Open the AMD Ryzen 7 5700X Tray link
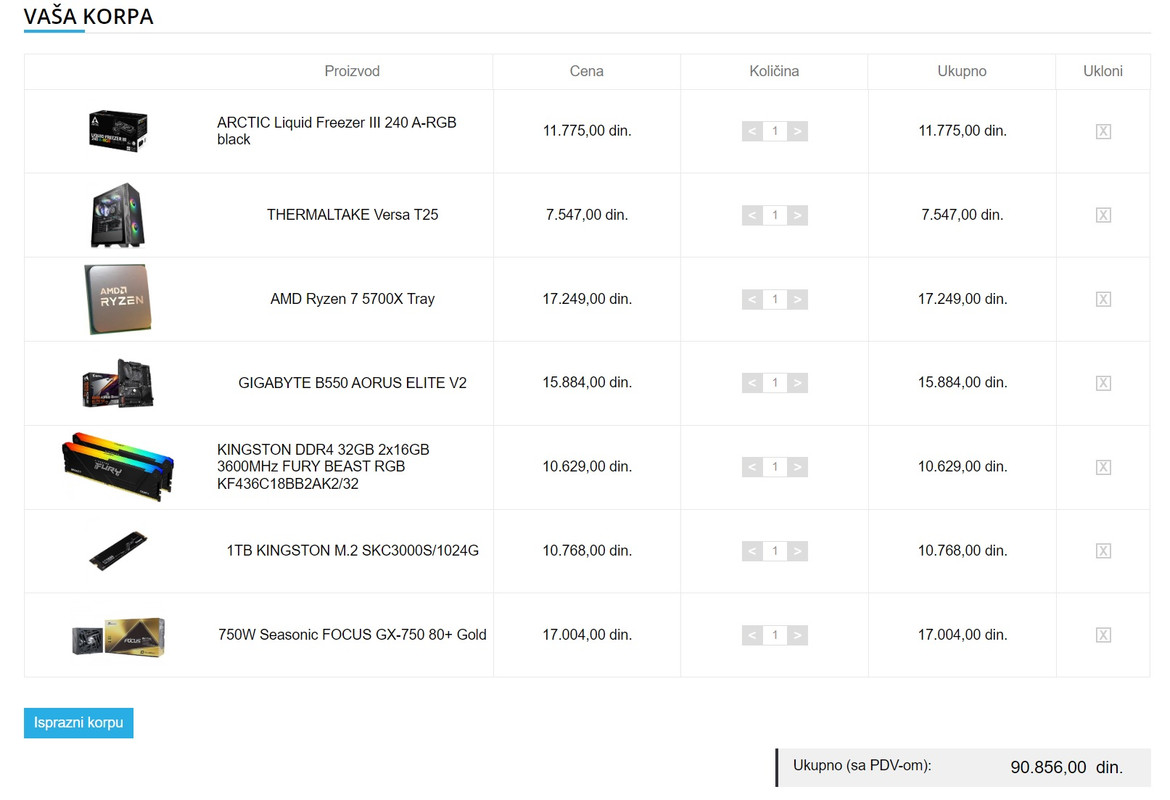1170x800 pixels. click(352, 299)
